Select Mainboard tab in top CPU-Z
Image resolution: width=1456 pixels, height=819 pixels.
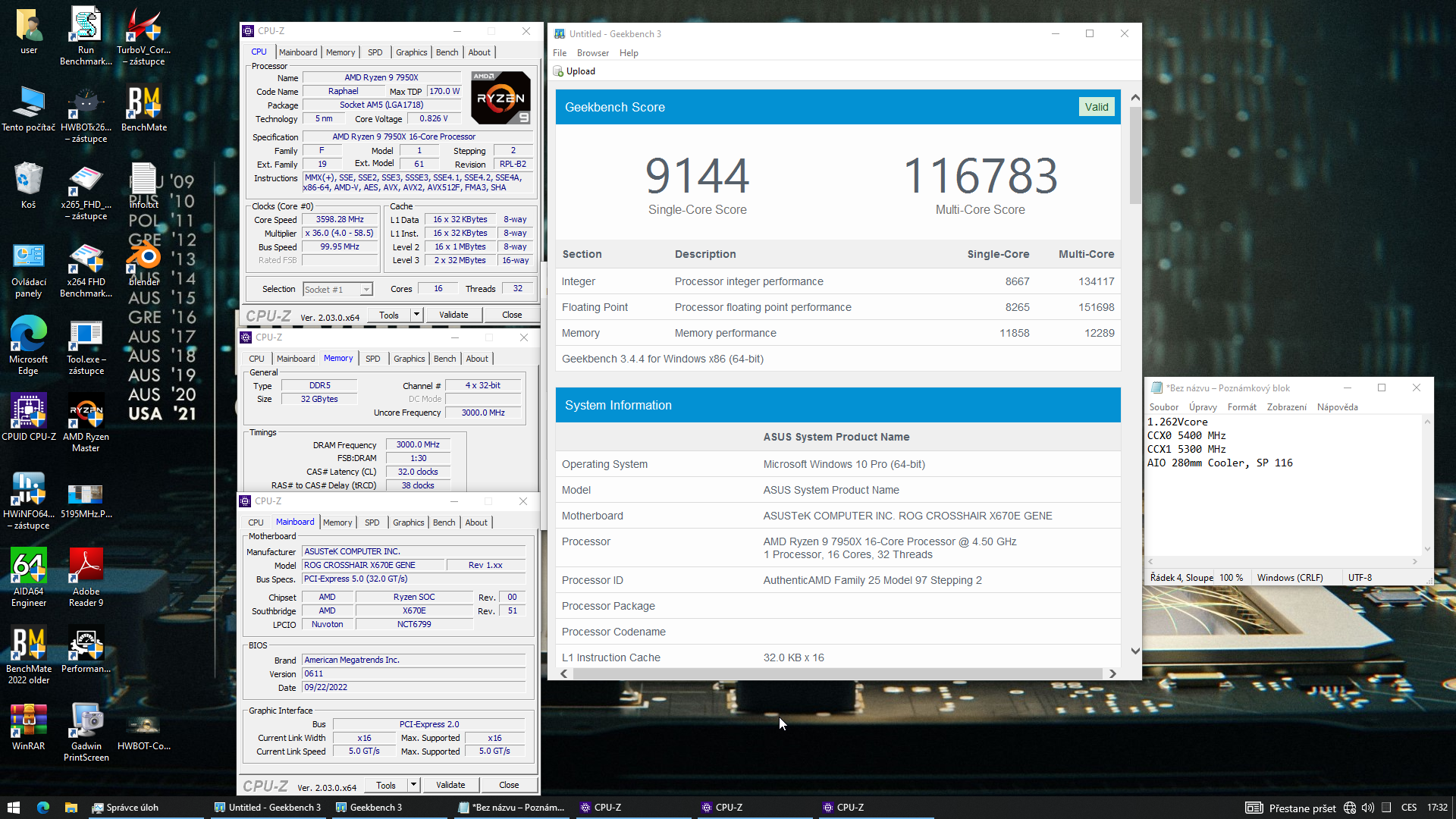[297, 52]
